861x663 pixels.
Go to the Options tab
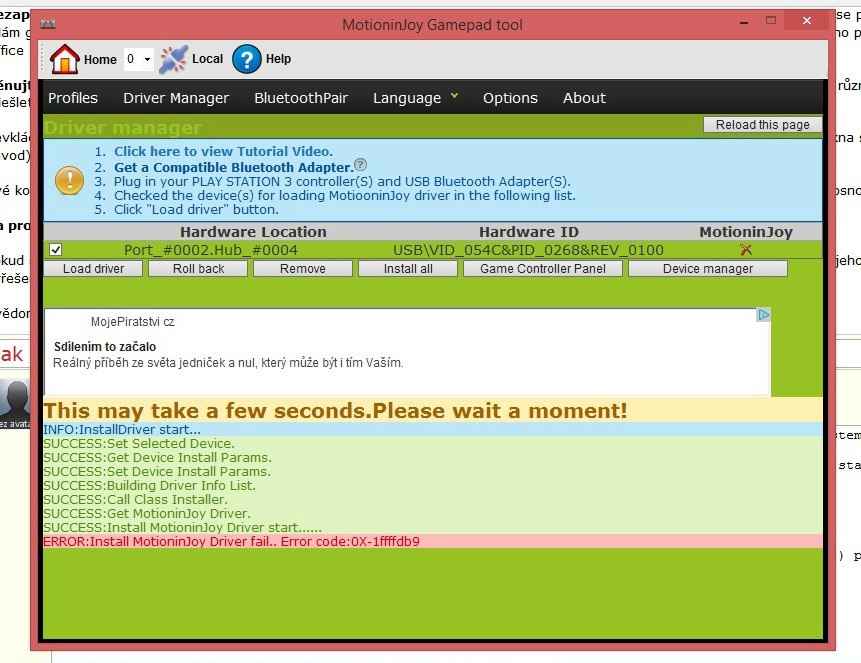point(510,98)
